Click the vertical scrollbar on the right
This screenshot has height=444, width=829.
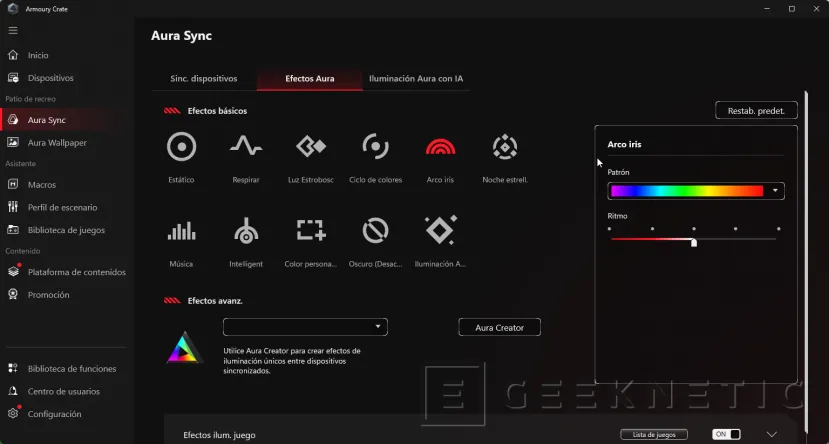pos(806,262)
